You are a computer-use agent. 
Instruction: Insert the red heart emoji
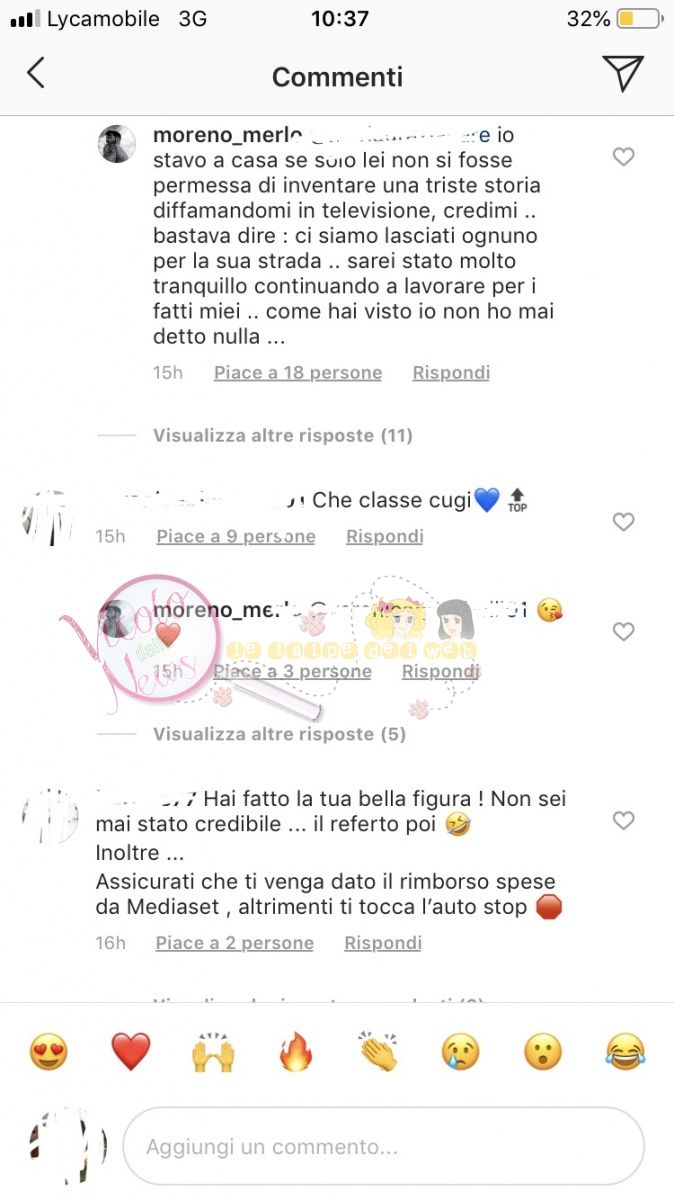[130, 1052]
